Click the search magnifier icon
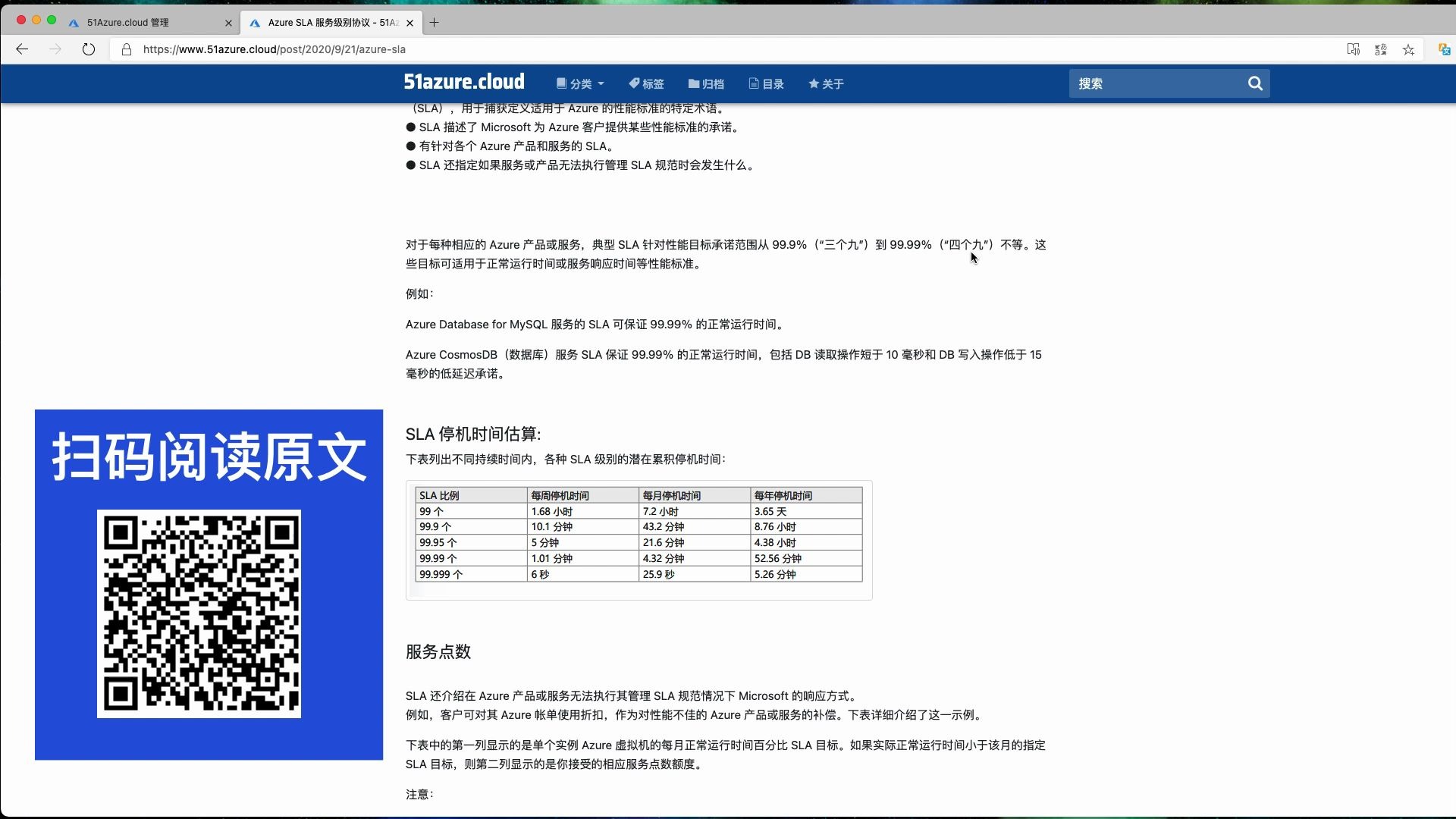 [x=1255, y=83]
